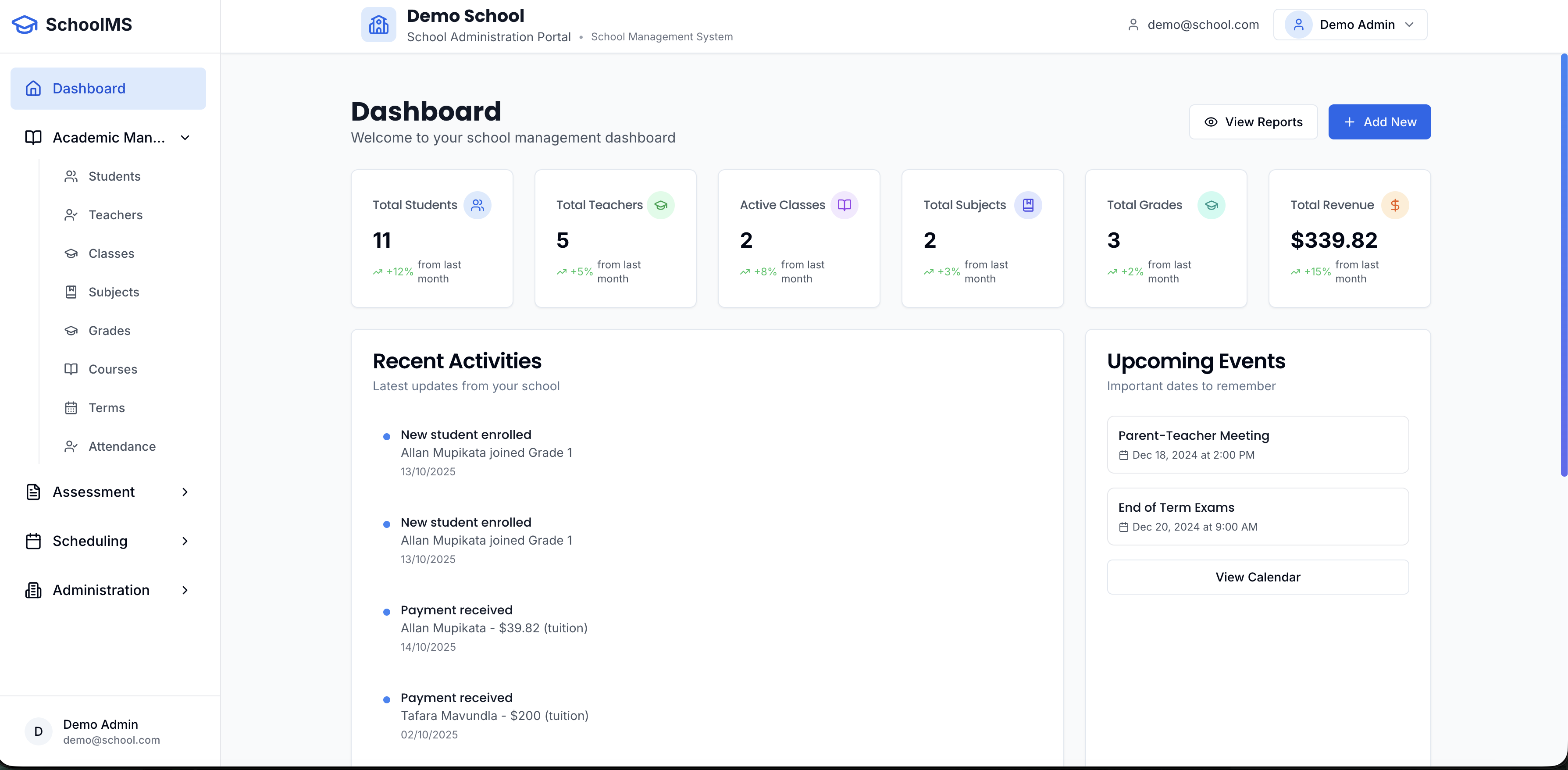The image size is (1568, 770).
Task: Click the View Reports button
Action: pos(1253,122)
